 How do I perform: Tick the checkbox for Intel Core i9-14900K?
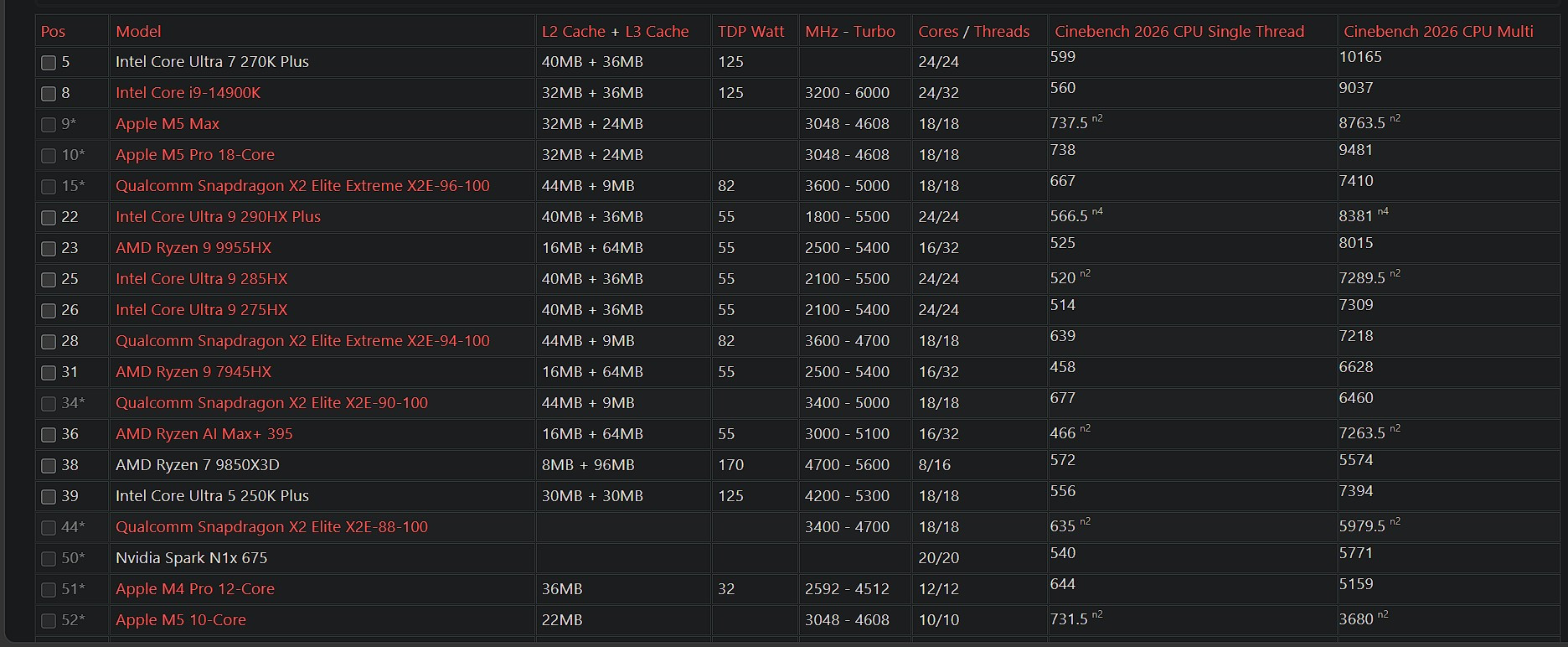click(x=49, y=94)
